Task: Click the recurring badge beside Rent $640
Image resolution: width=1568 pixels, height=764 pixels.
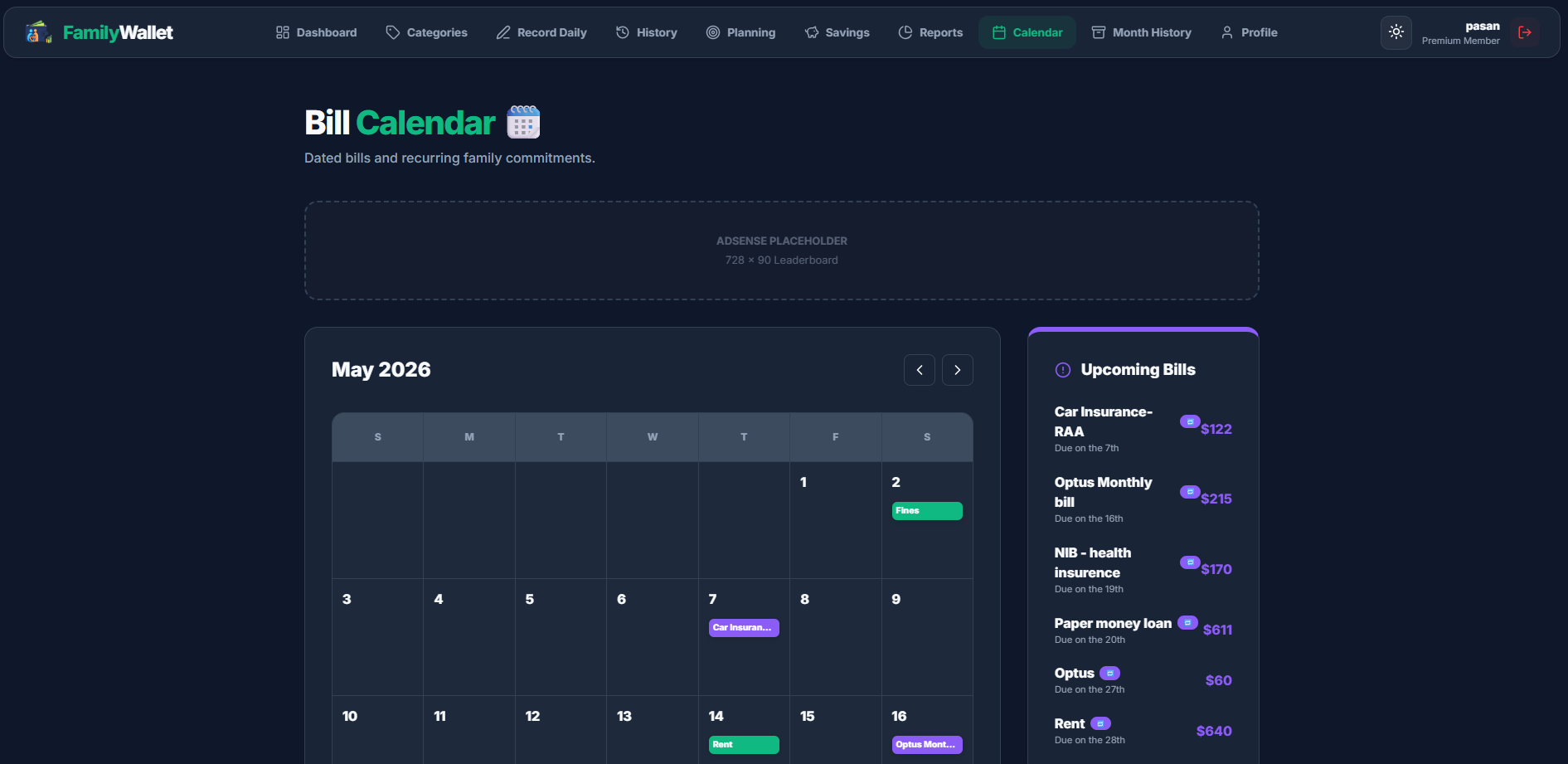Action: (1100, 724)
